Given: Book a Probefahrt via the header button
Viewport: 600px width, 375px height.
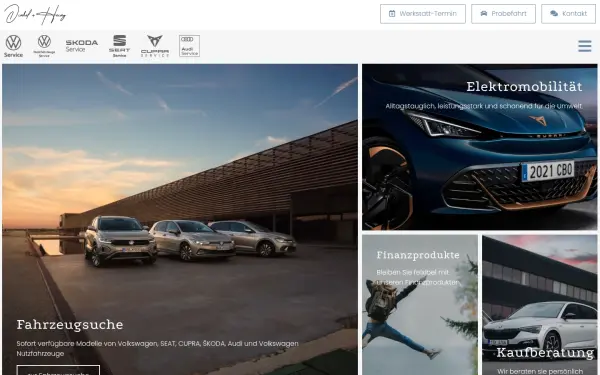Looking at the screenshot, I should coord(503,14).
